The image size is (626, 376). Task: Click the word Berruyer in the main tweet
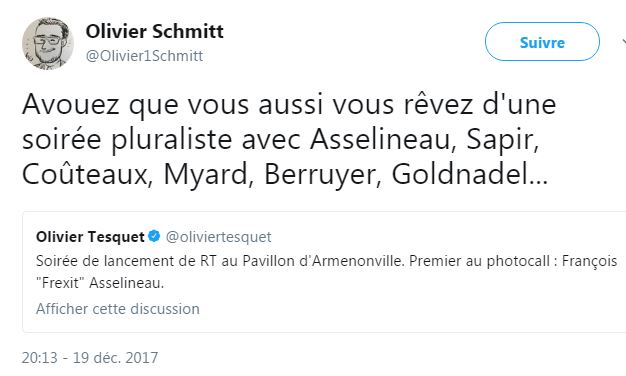pos(323,176)
